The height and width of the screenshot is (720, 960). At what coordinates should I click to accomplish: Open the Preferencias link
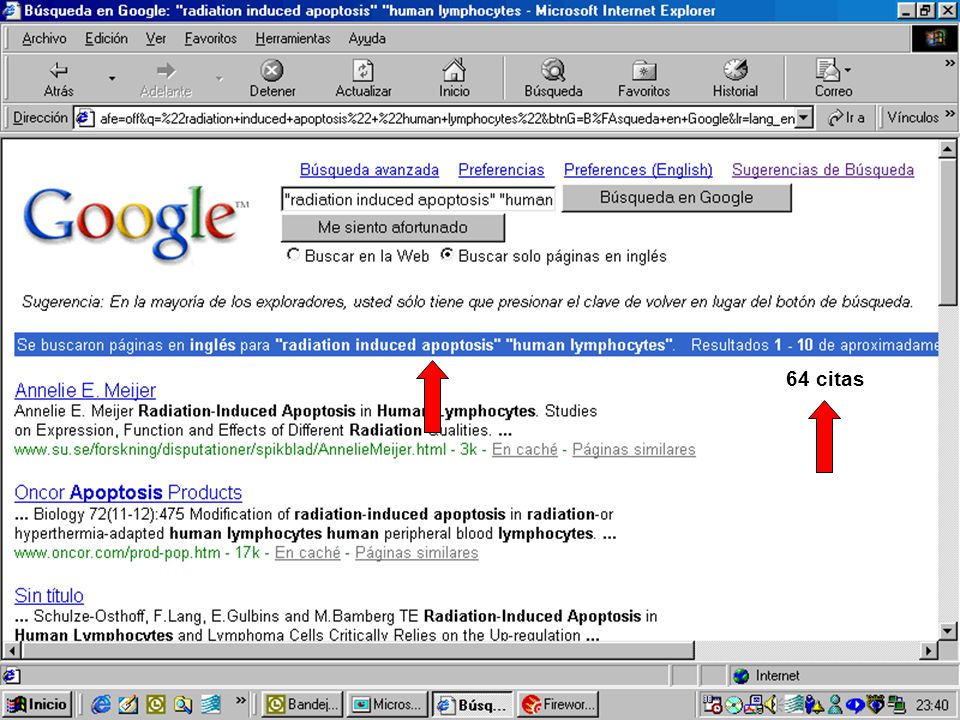[x=501, y=170]
